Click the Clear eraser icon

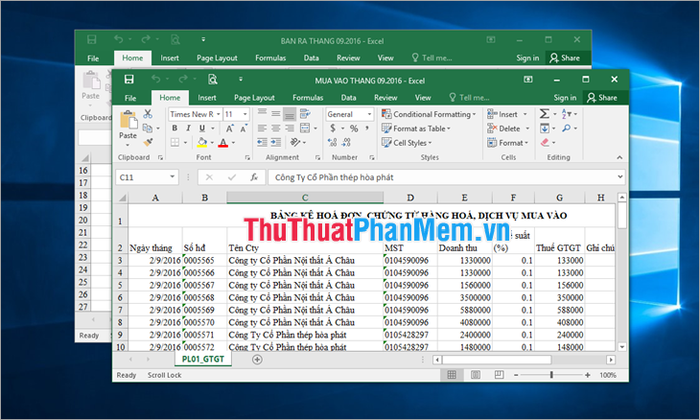click(x=545, y=142)
